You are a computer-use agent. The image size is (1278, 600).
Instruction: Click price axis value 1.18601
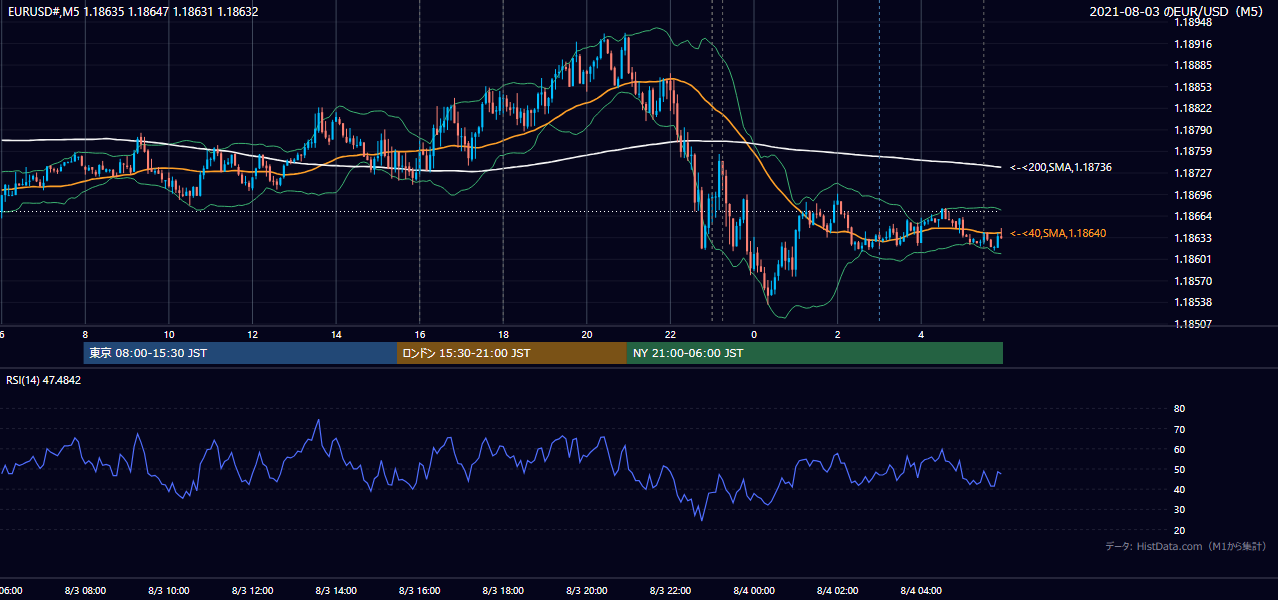[1193, 259]
